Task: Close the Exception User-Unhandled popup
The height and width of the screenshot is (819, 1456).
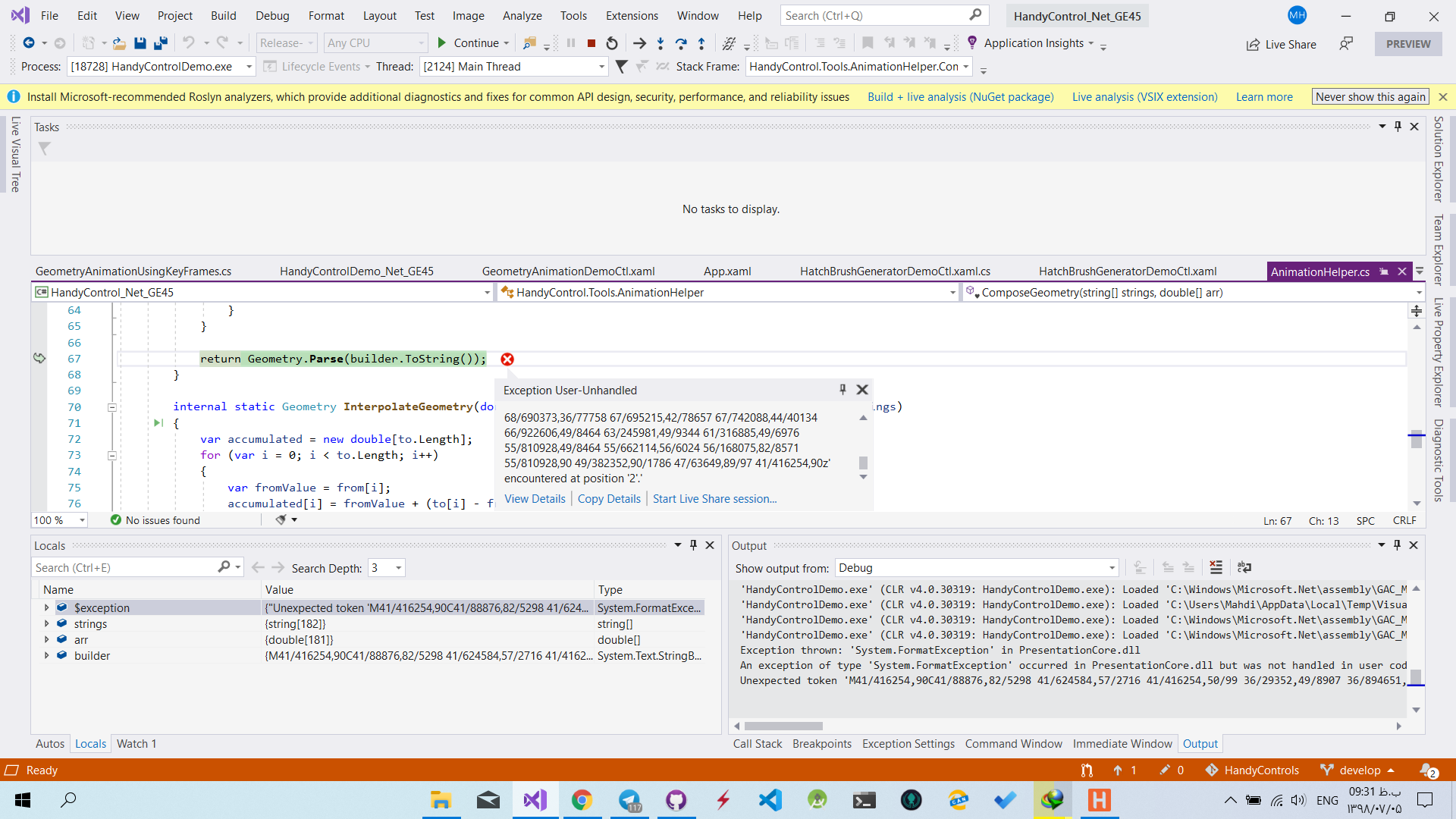Action: coord(862,390)
